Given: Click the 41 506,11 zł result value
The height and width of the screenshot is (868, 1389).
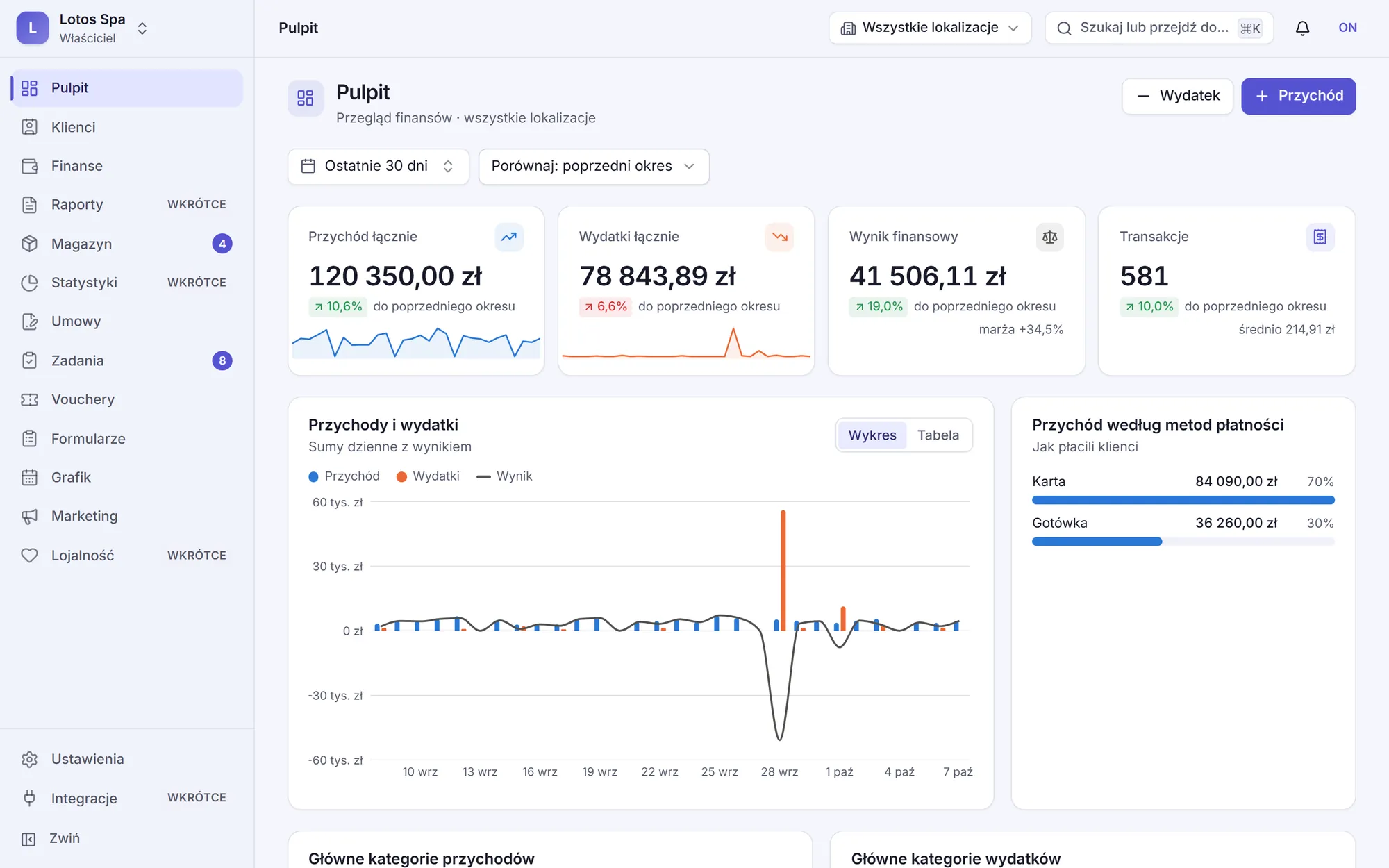Looking at the screenshot, I should point(927,276).
